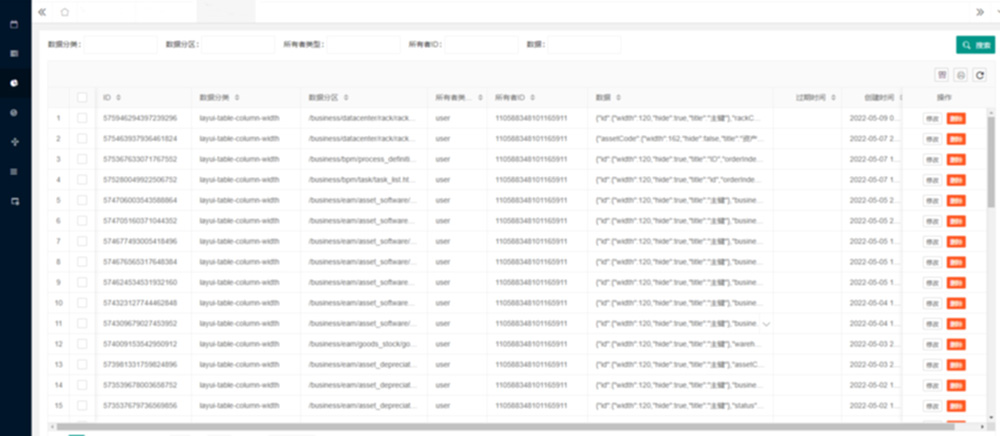This screenshot has height=436, width=1000.
Task: Open the home tab icon
Action: point(64,11)
